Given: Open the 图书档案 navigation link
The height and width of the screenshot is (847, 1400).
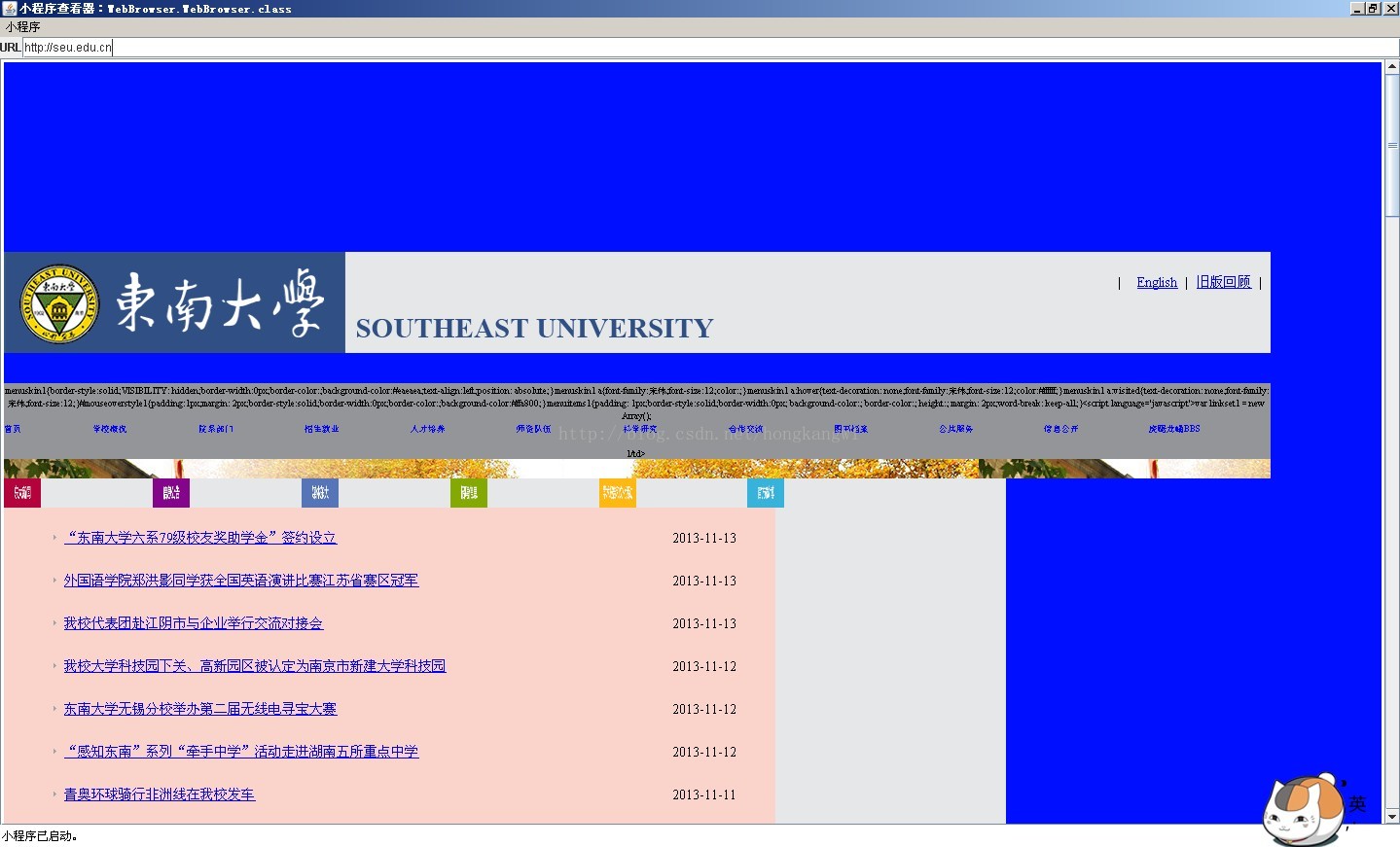Looking at the screenshot, I should 851,429.
